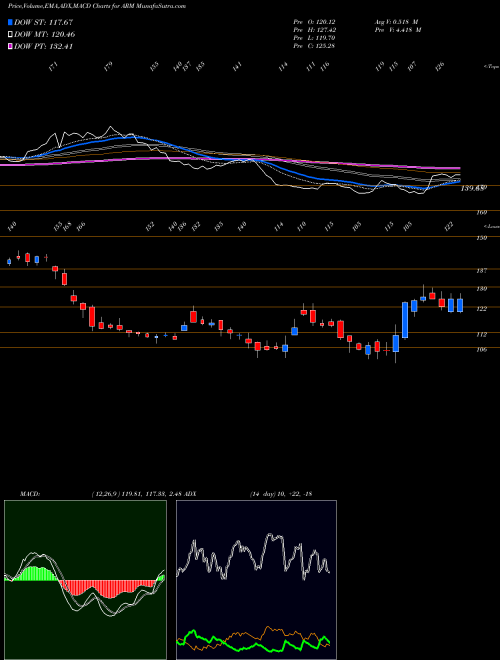Click the Pre H: 127.42 value
Viewport: 500px width, 660px height.
pos(314,30)
